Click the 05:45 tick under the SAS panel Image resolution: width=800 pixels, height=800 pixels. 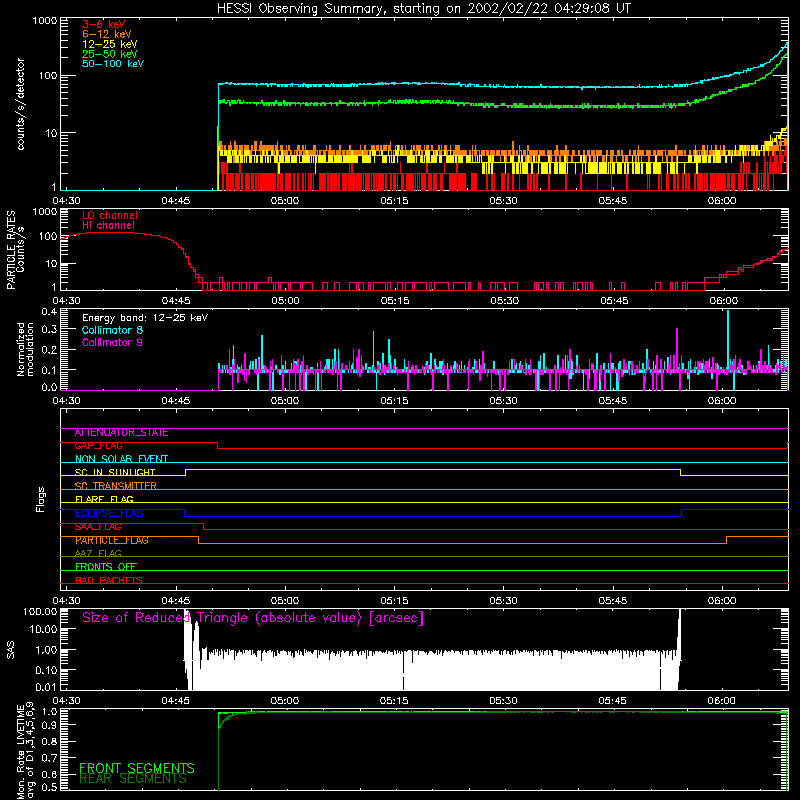pos(613,701)
